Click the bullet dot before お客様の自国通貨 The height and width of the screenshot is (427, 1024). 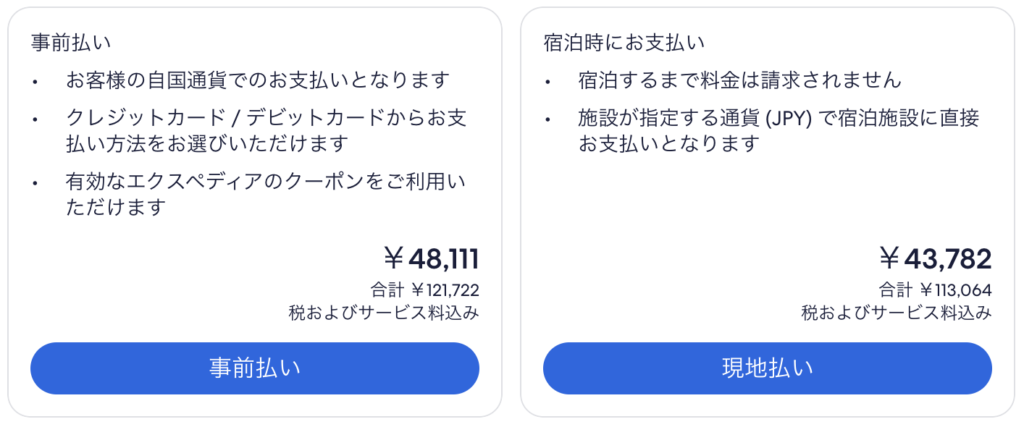tap(37, 80)
